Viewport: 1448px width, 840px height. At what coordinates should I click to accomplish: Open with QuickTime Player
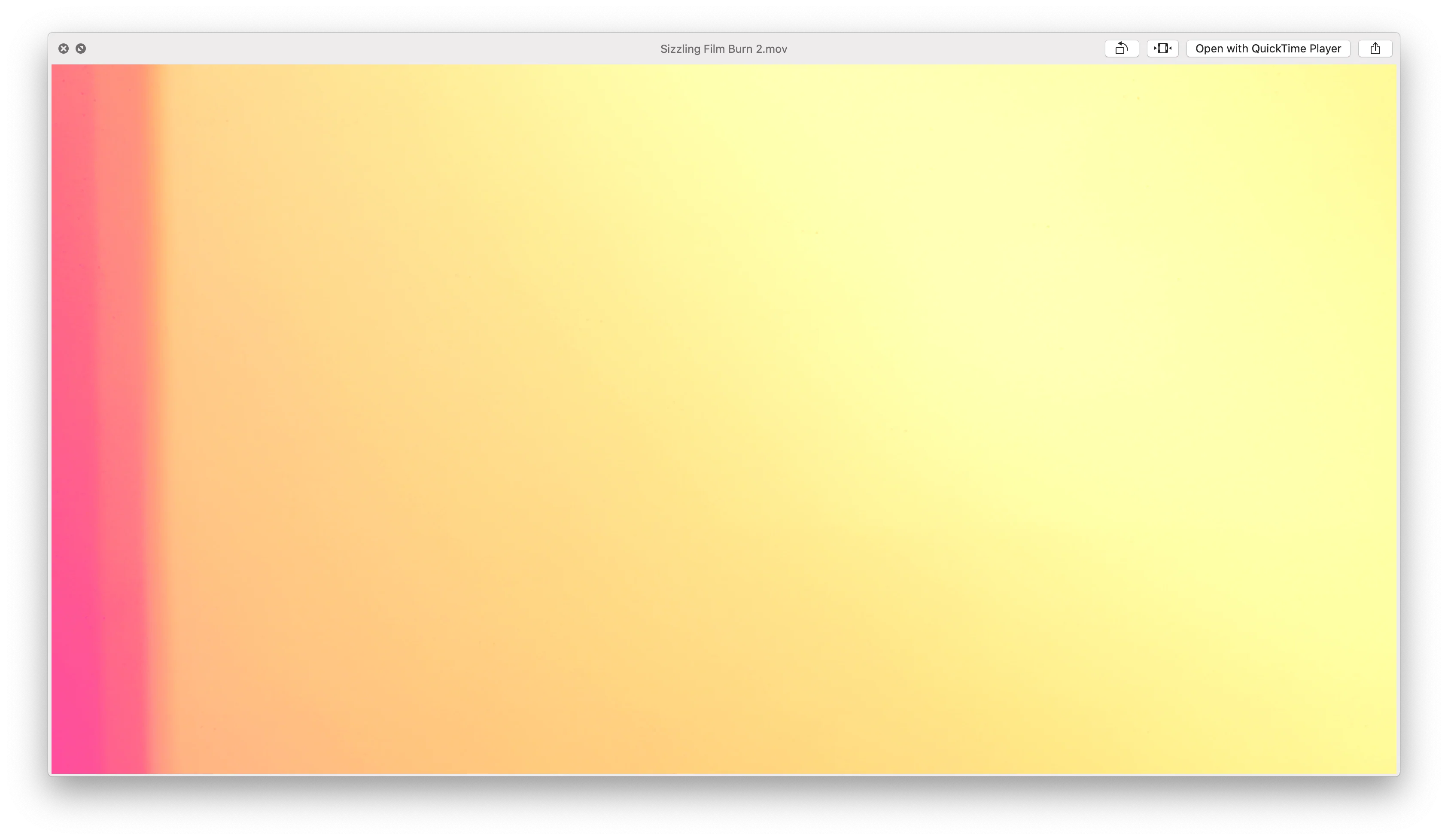1268,48
